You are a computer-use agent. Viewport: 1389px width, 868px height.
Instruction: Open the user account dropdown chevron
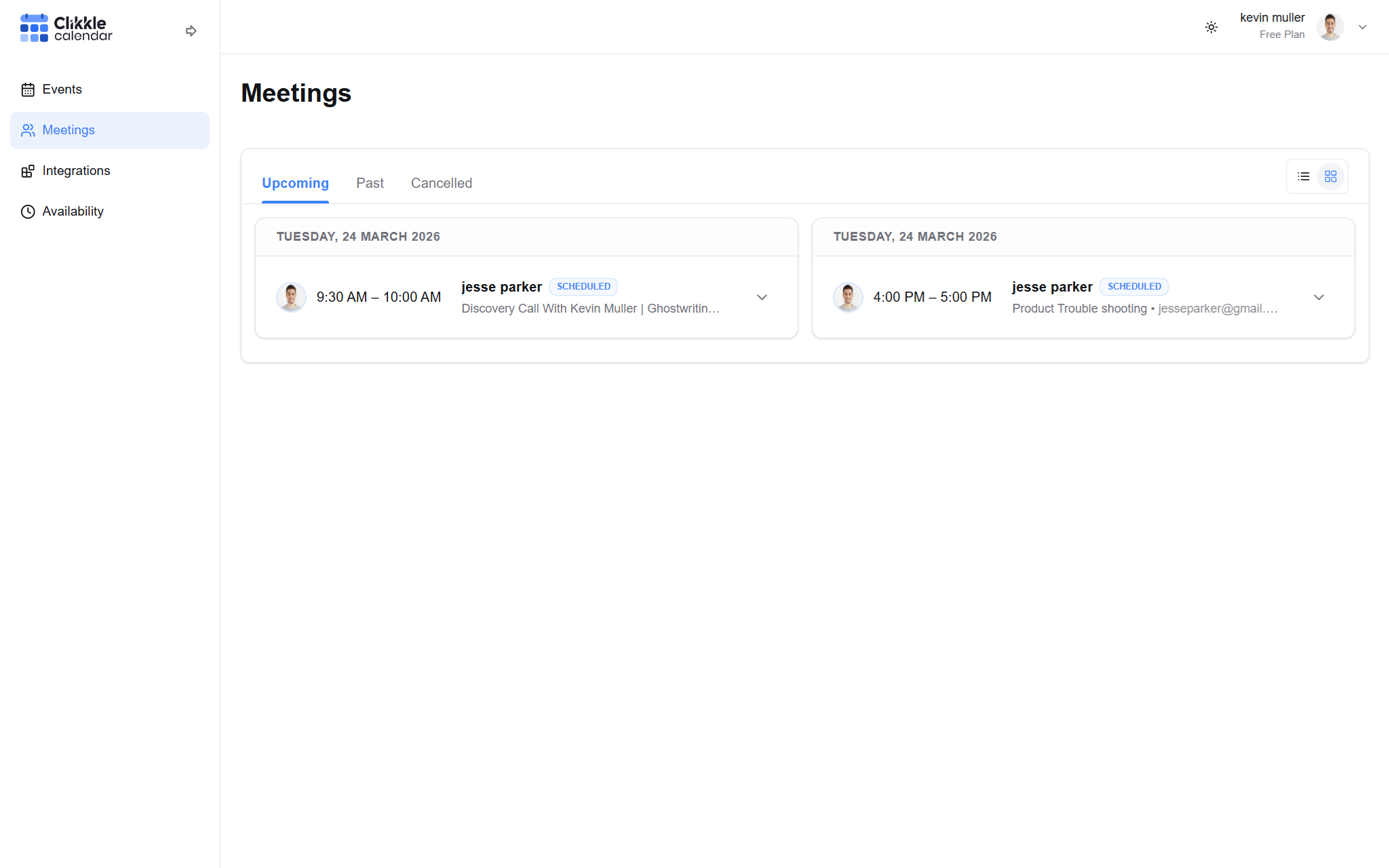[x=1363, y=27]
